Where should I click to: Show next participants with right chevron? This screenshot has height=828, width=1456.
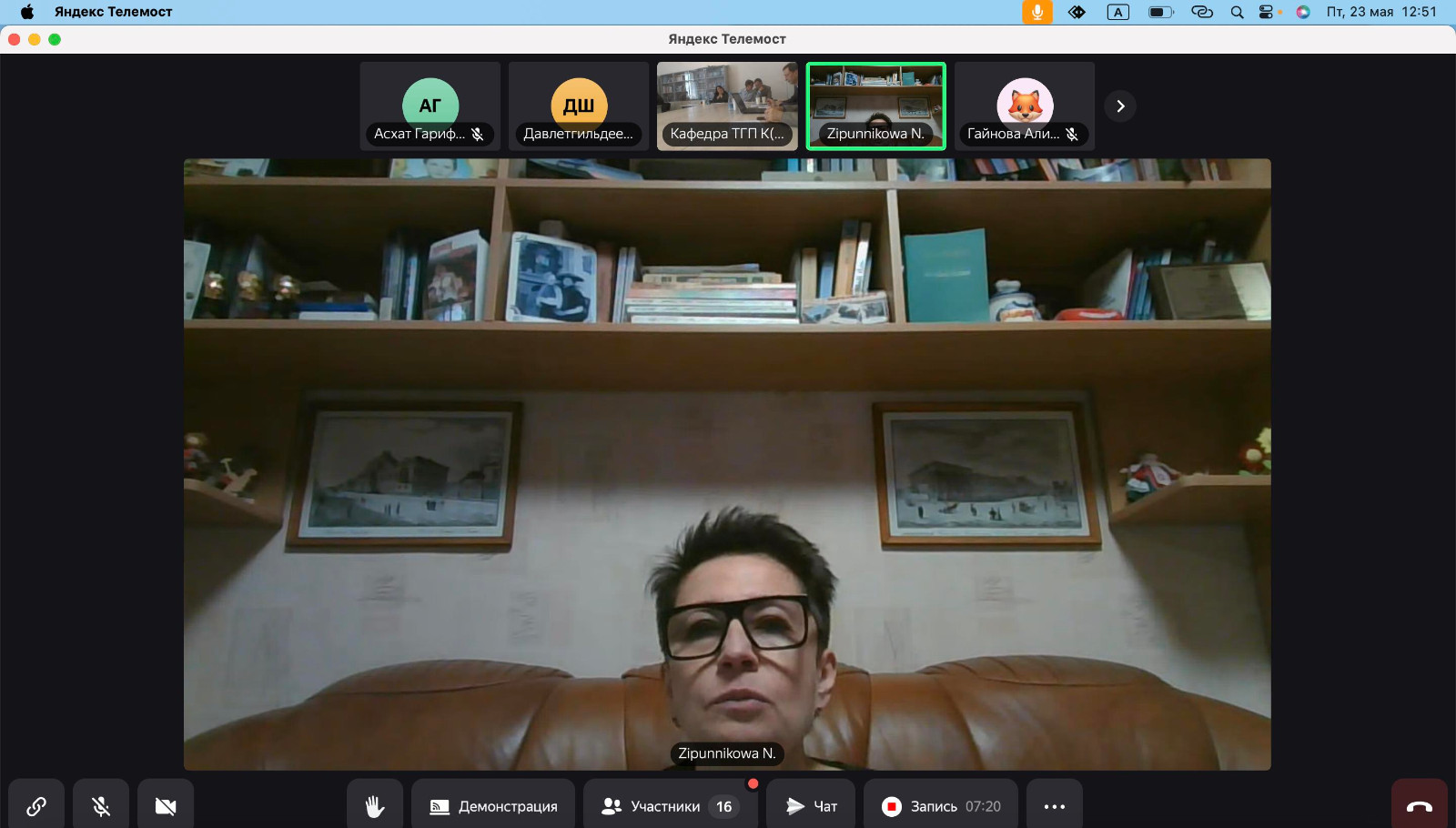point(1120,106)
